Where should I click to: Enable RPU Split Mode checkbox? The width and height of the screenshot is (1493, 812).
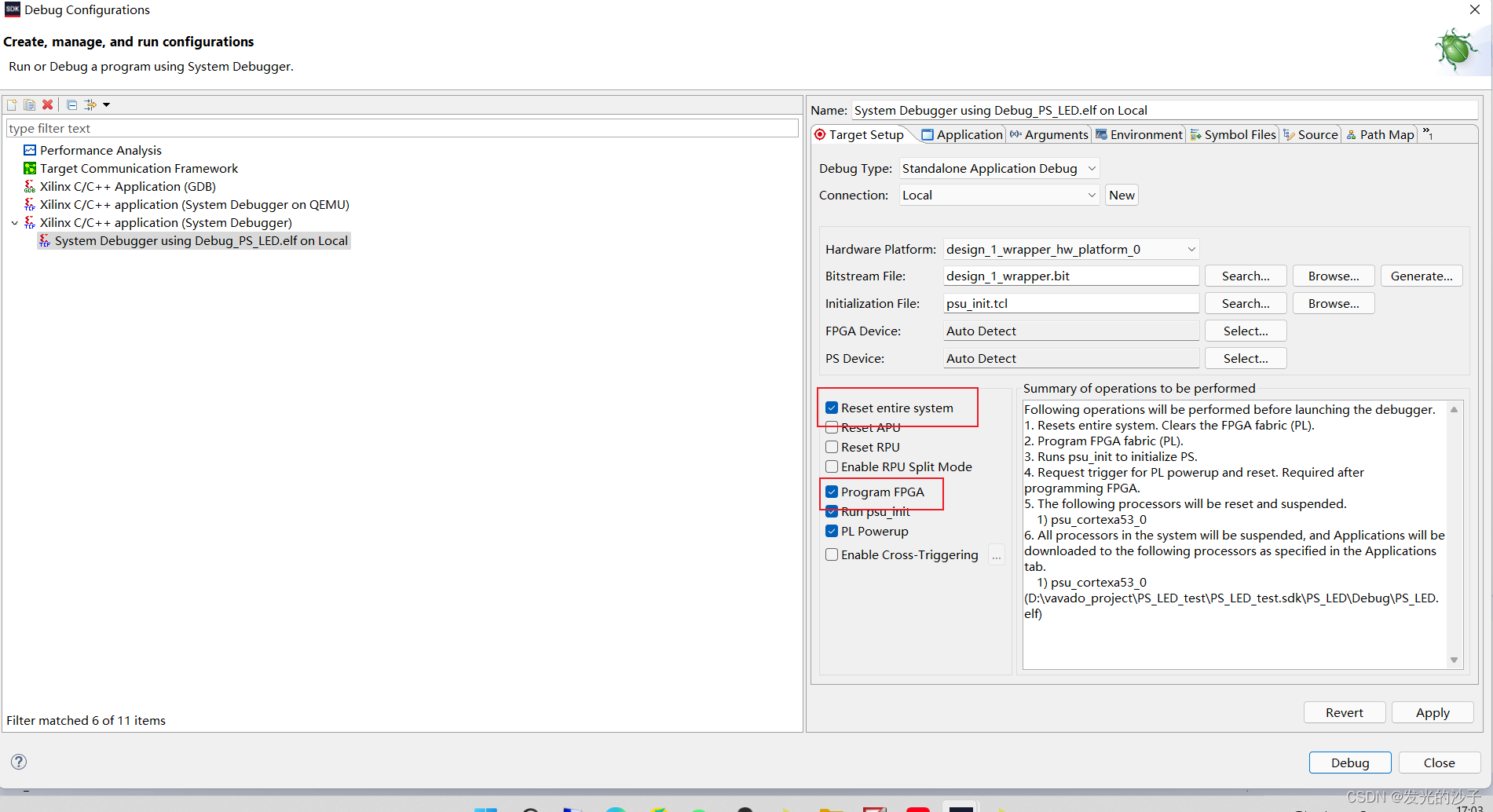(832, 466)
